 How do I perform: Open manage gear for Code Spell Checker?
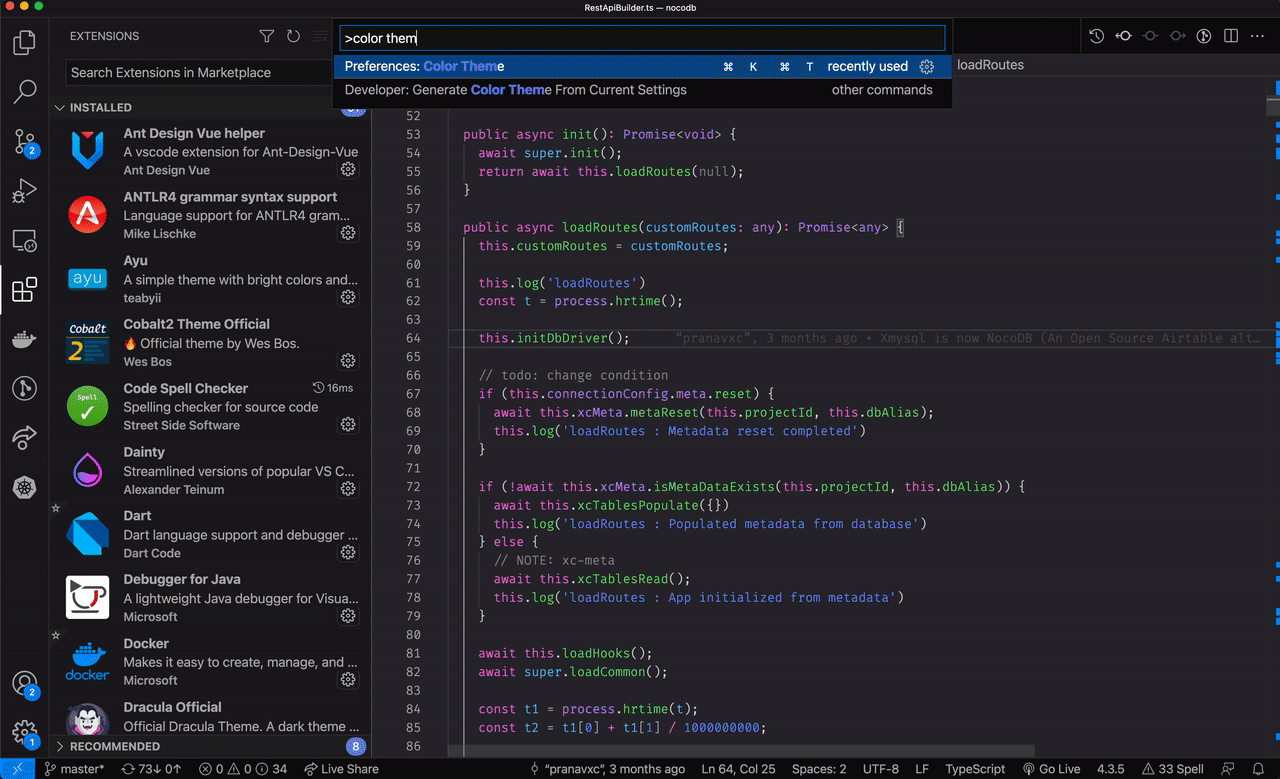(348, 424)
